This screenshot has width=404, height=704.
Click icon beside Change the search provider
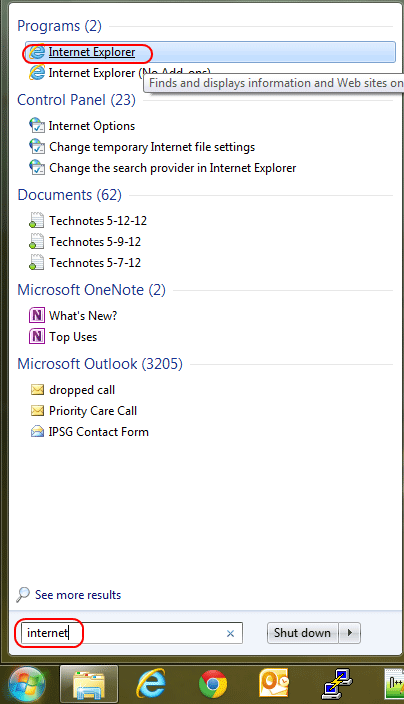point(37,168)
